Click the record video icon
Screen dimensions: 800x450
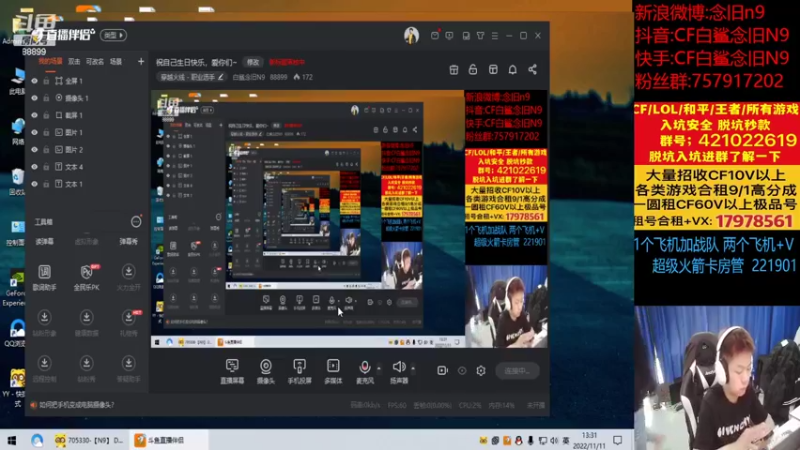442,370
